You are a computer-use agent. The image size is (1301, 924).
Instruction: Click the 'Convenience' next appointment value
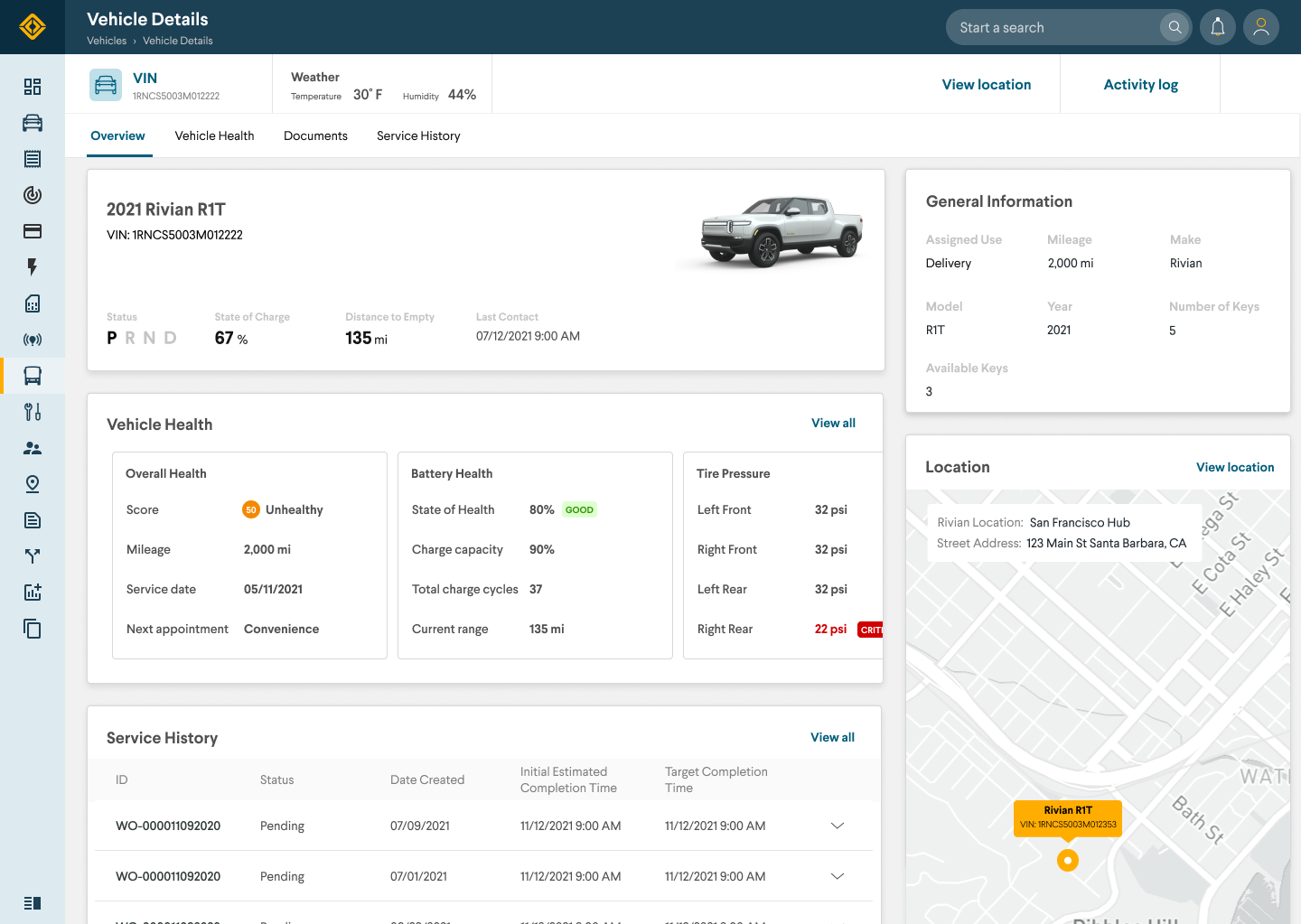(x=281, y=629)
